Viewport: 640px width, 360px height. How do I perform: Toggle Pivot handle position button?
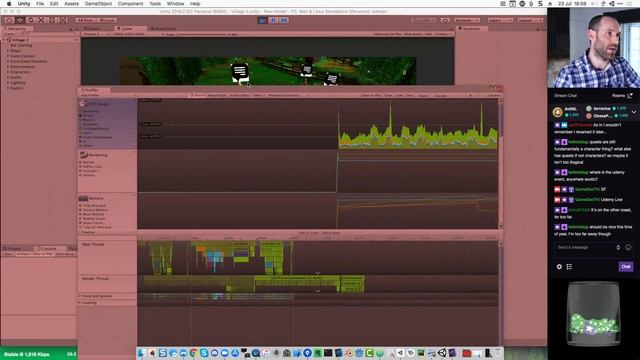pos(85,20)
